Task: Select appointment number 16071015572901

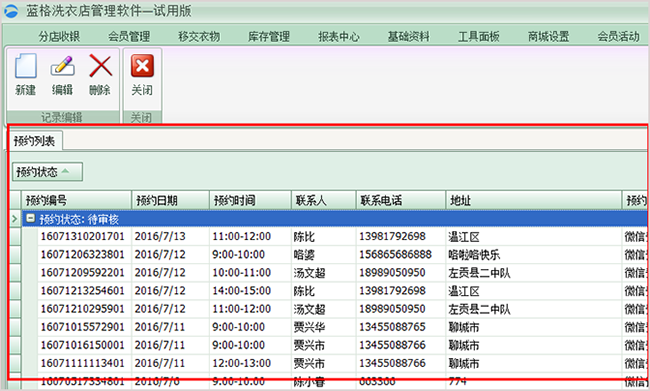Action: tap(82, 327)
